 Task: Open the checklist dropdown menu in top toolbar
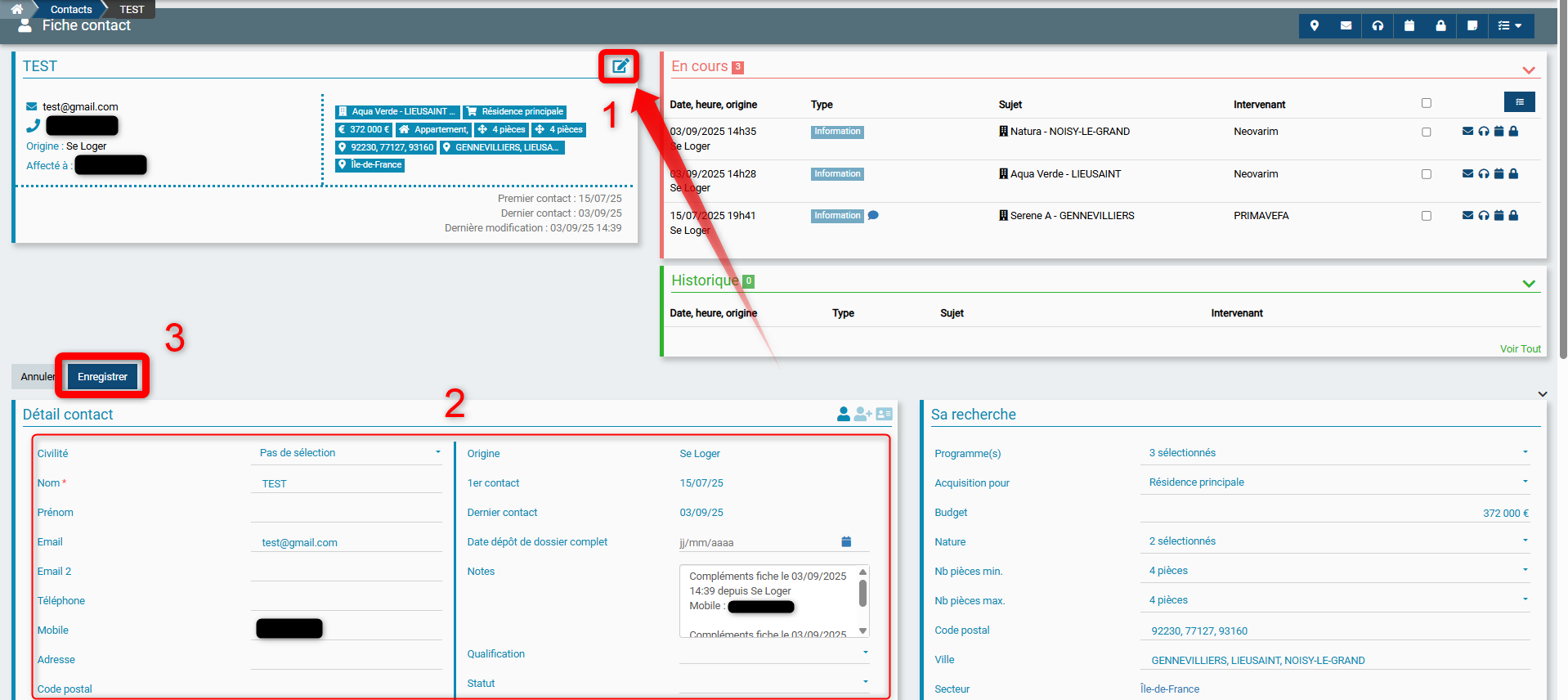coord(1510,26)
